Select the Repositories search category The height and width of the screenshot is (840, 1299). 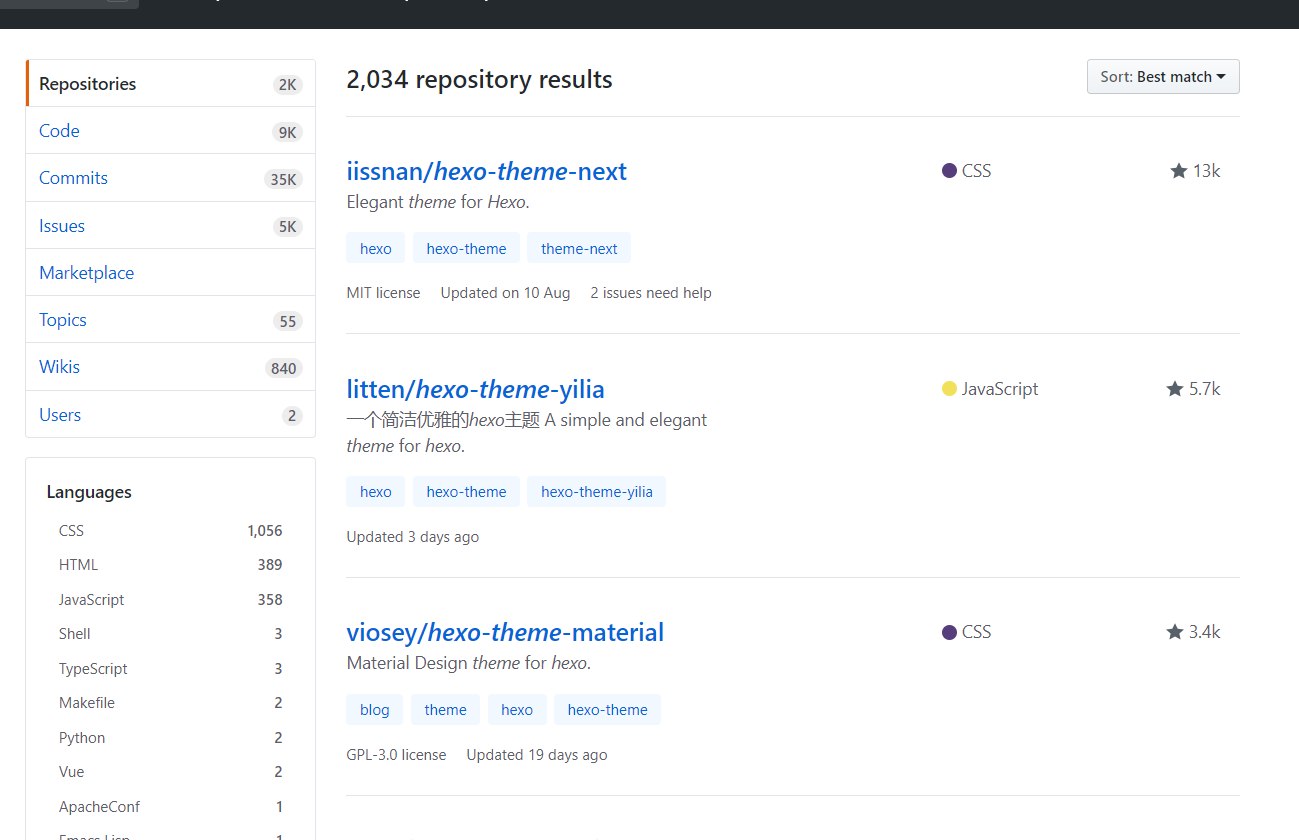click(x=171, y=84)
